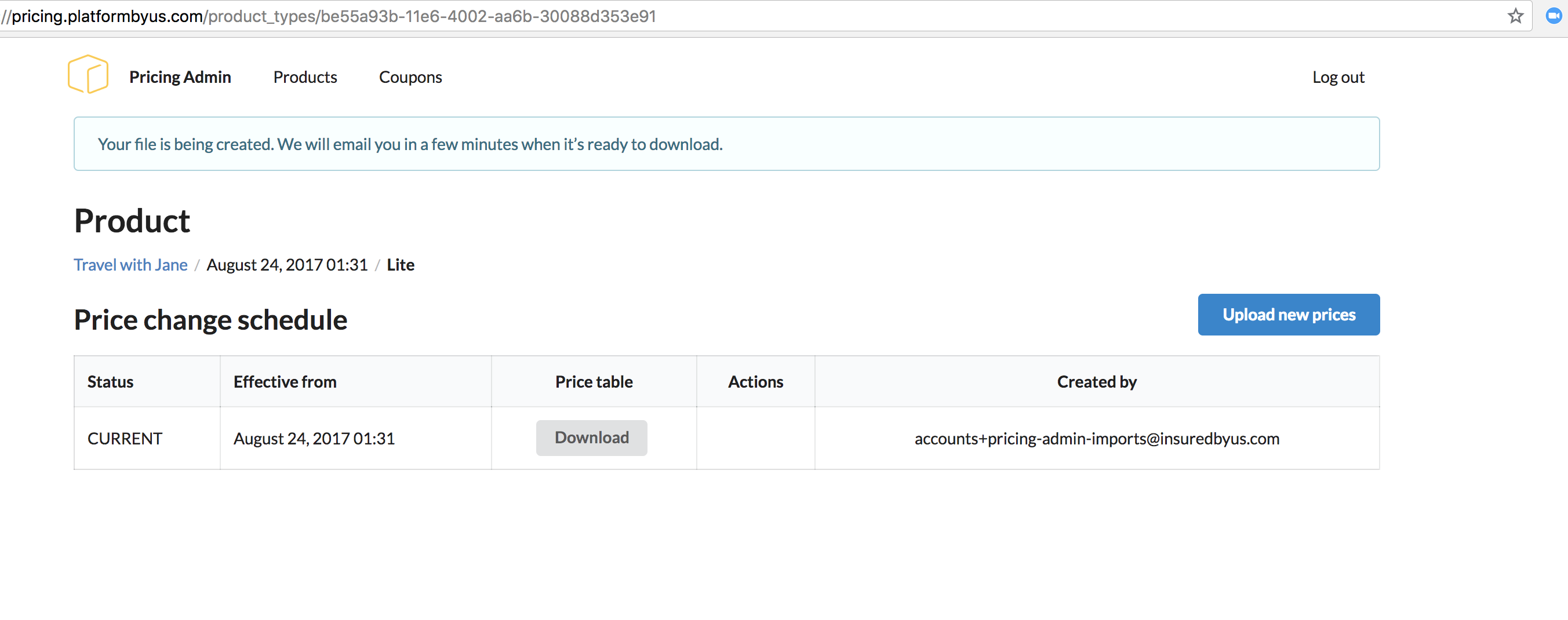Click the accounts+pricing-admin-imports email address
This screenshot has height=620, width=1568.
tap(1096, 439)
